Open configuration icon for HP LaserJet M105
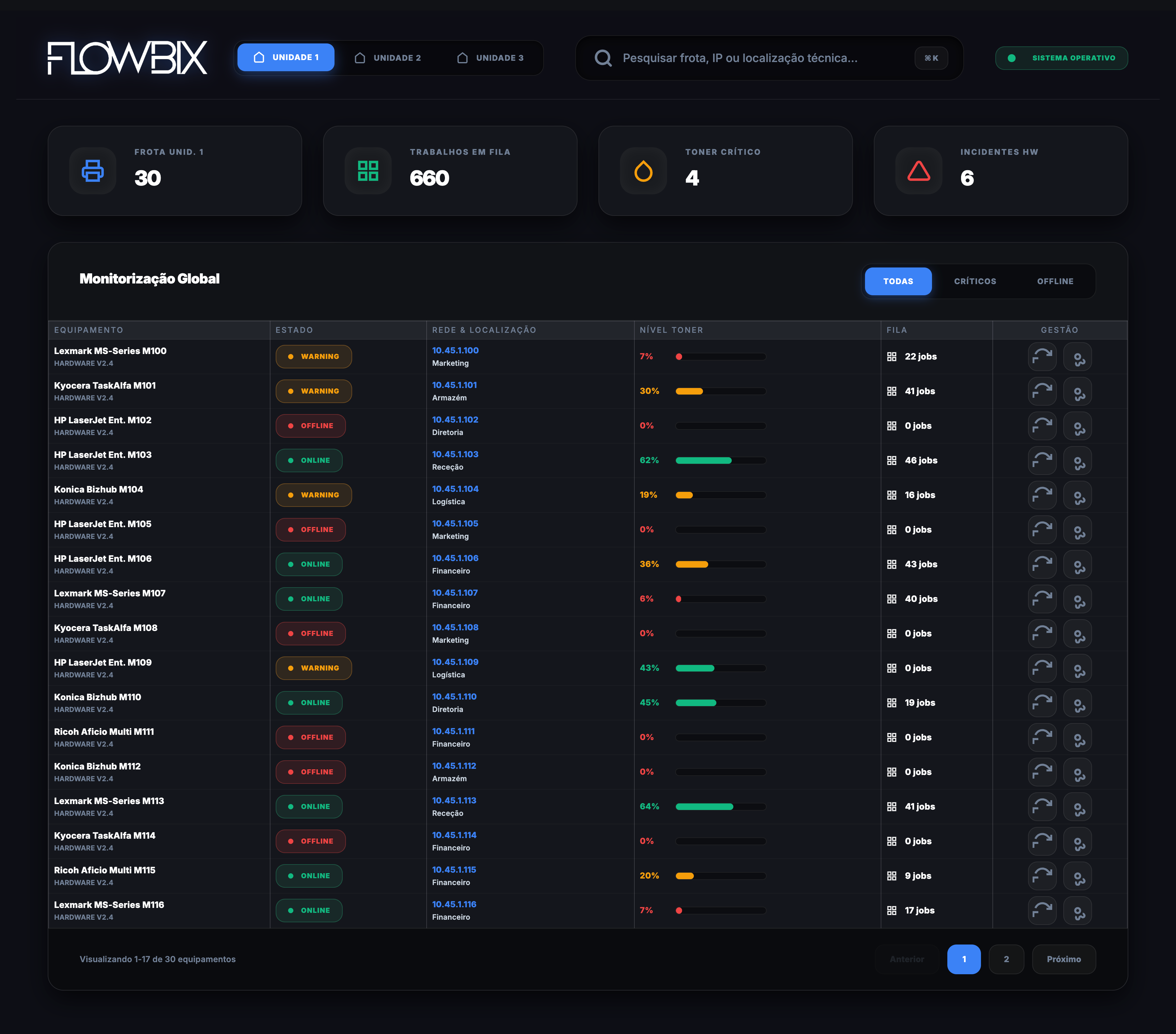The image size is (1176, 1034). point(1078,530)
